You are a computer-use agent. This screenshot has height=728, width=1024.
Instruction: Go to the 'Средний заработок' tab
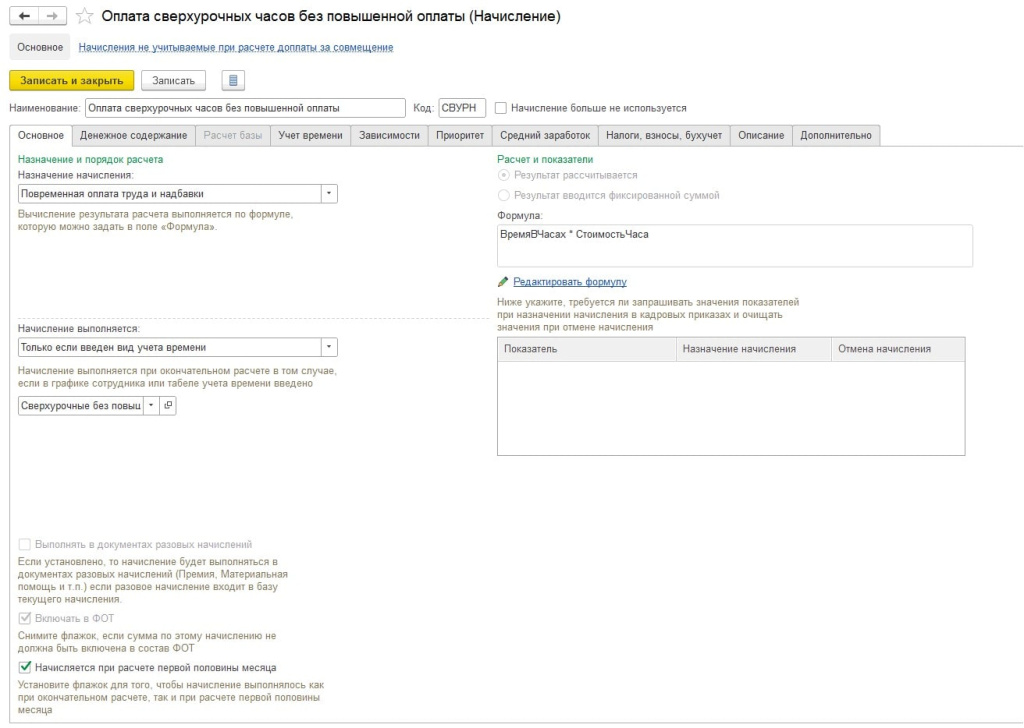coord(545,136)
